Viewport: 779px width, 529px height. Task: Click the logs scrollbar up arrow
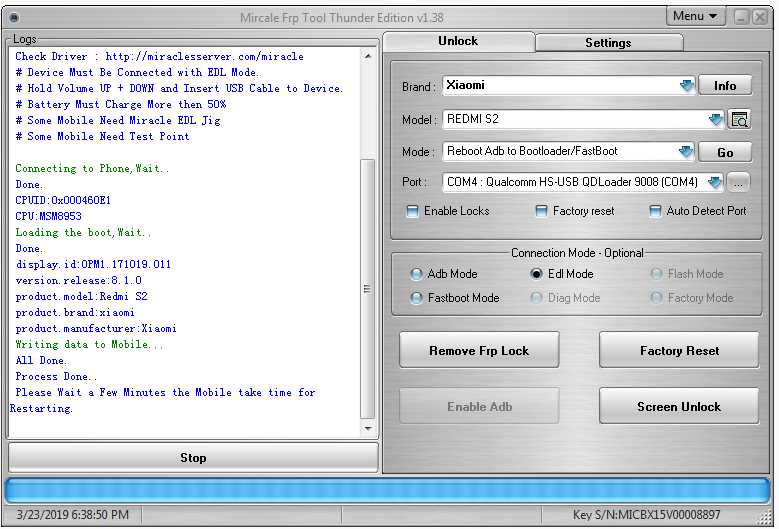[x=368, y=56]
